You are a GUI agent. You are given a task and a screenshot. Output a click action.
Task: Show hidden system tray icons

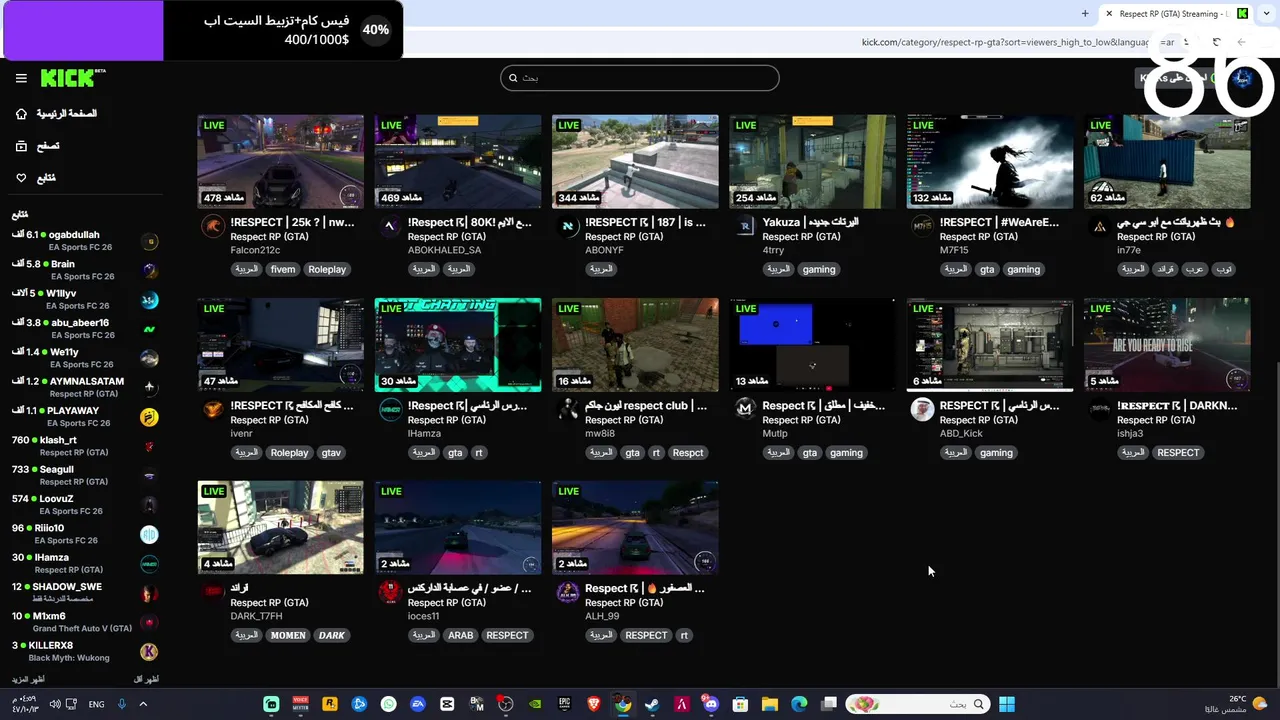click(143, 704)
